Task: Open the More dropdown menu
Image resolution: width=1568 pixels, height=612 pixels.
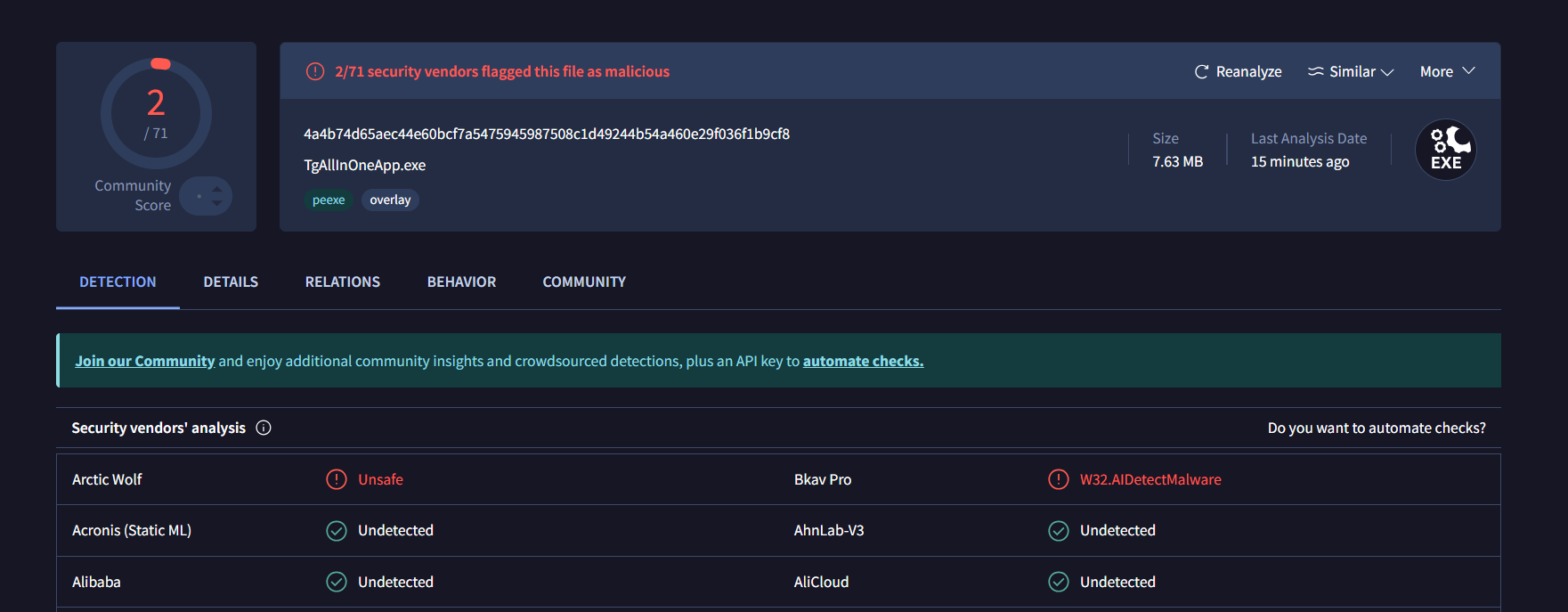Action: click(1436, 72)
